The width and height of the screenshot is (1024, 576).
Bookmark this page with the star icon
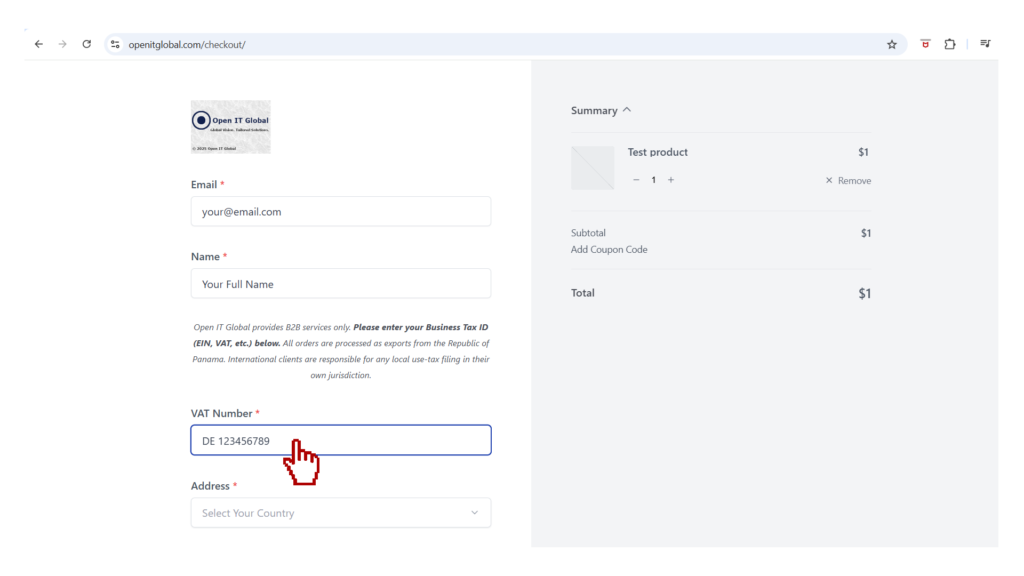[x=892, y=44]
